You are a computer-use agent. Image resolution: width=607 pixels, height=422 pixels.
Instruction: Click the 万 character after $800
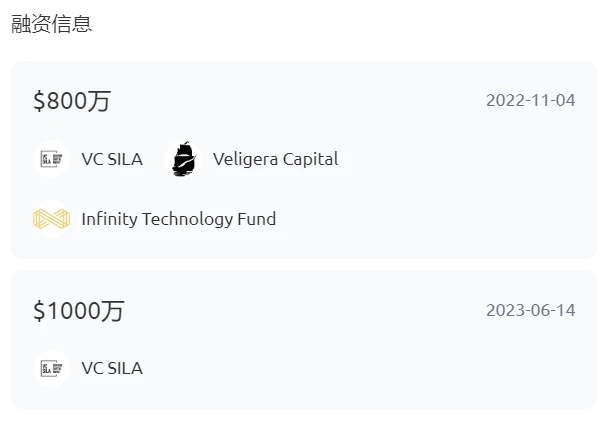[100, 101]
